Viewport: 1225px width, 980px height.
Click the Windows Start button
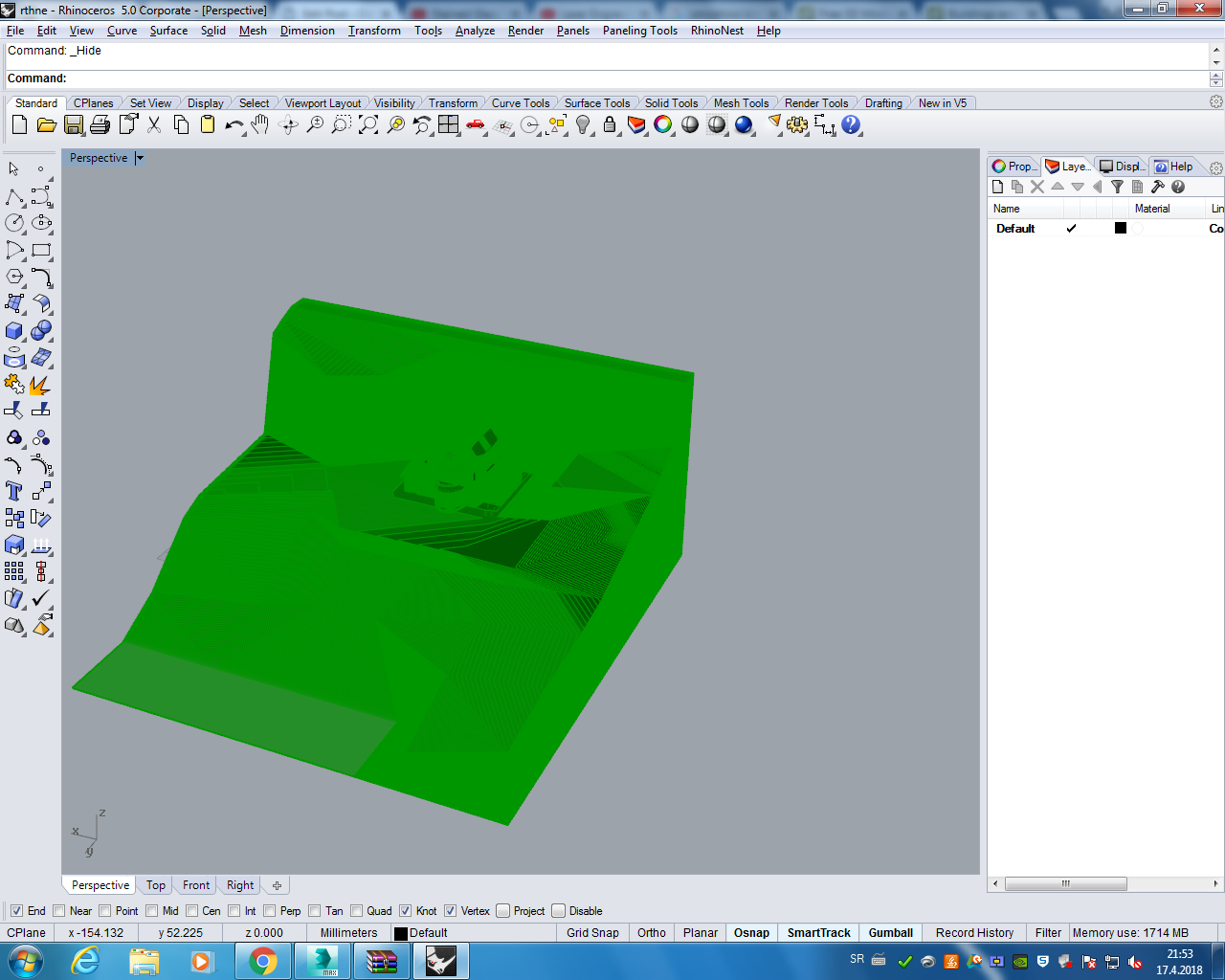pyautogui.click(x=25, y=960)
